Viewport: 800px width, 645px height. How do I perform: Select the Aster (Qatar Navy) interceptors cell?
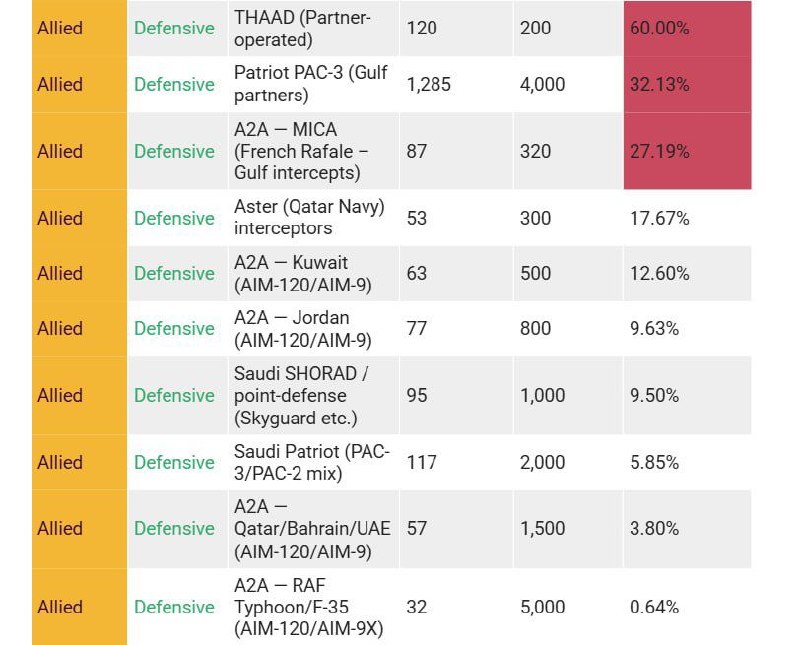tap(310, 218)
